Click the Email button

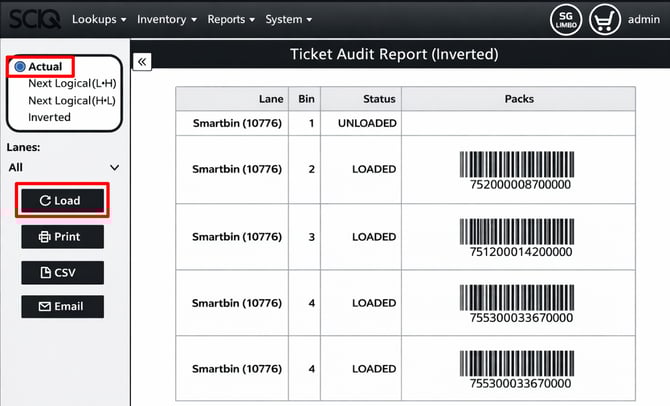click(62, 306)
